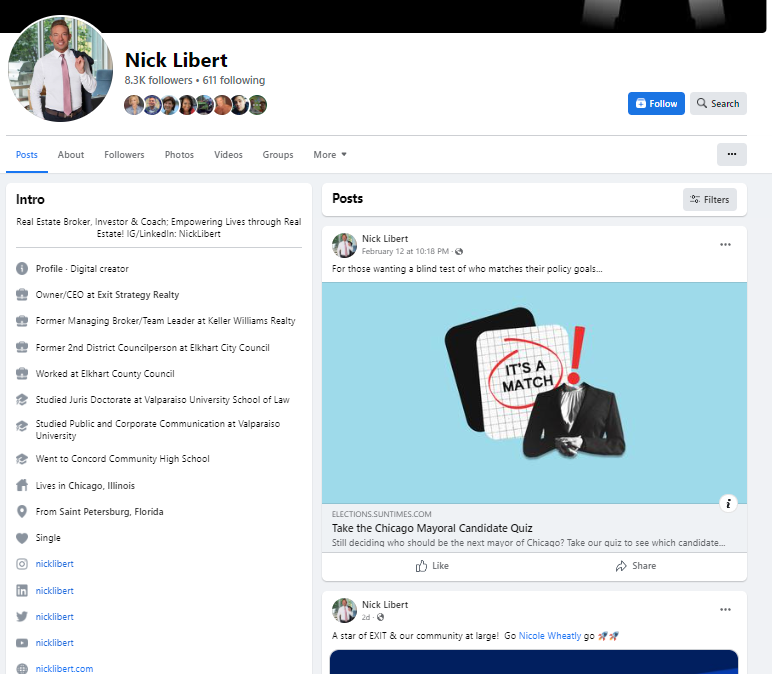Image resolution: width=772 pixels, height=674 pixels.
Task: Open Take the Chicago Mayoral Candidate Quiz
Action: [432, 528]
